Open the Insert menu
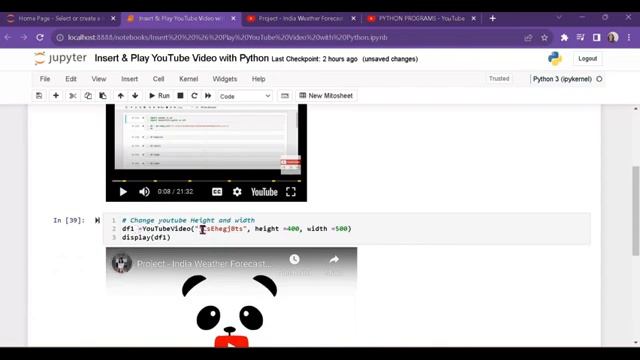This screenshot has height=360, width=640. coord(129,79)
